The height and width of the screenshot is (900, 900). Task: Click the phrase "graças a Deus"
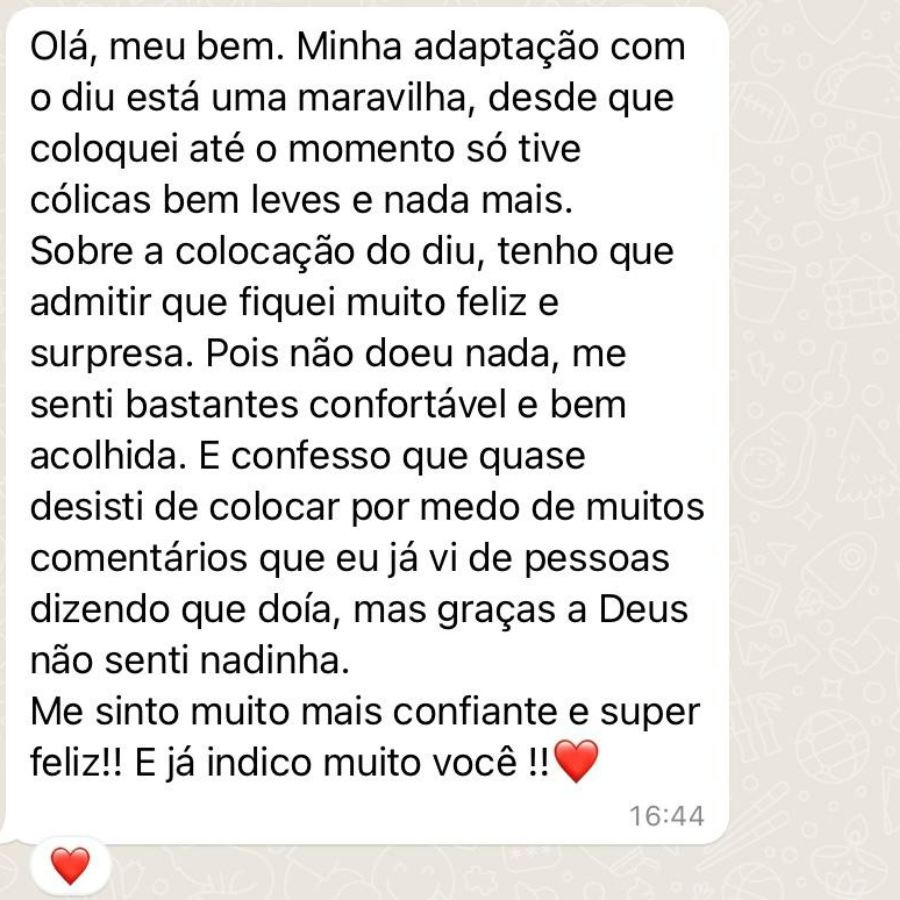coord(562,610)
